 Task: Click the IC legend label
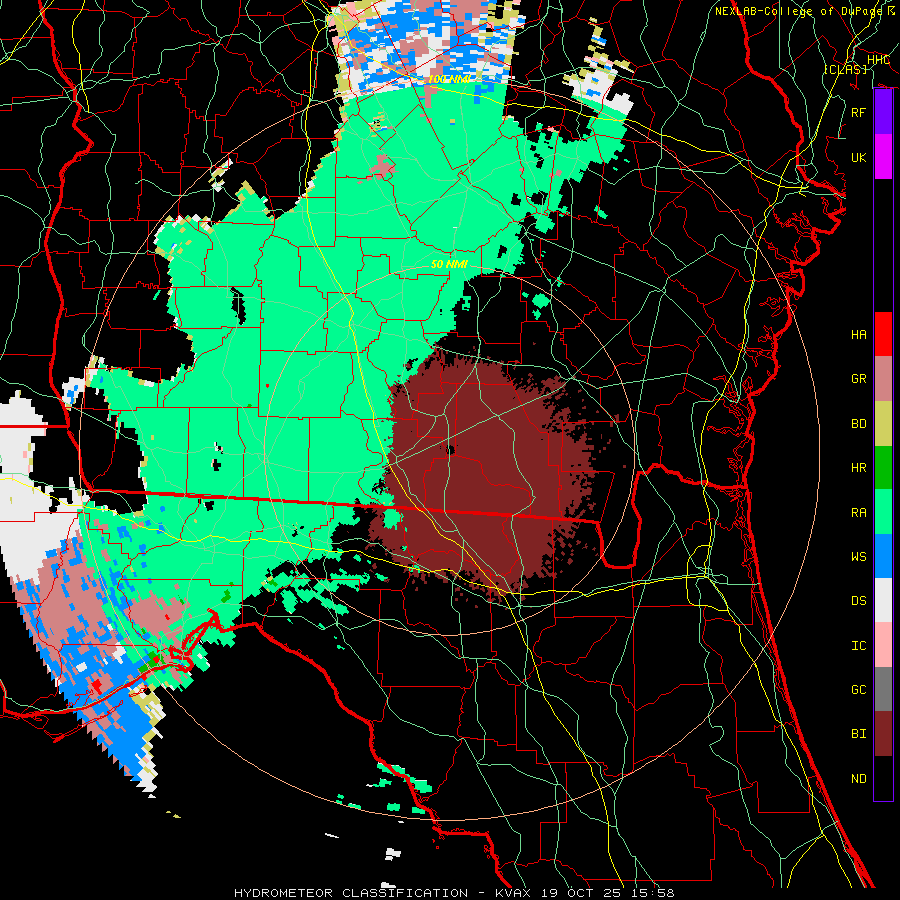point(858,645)
